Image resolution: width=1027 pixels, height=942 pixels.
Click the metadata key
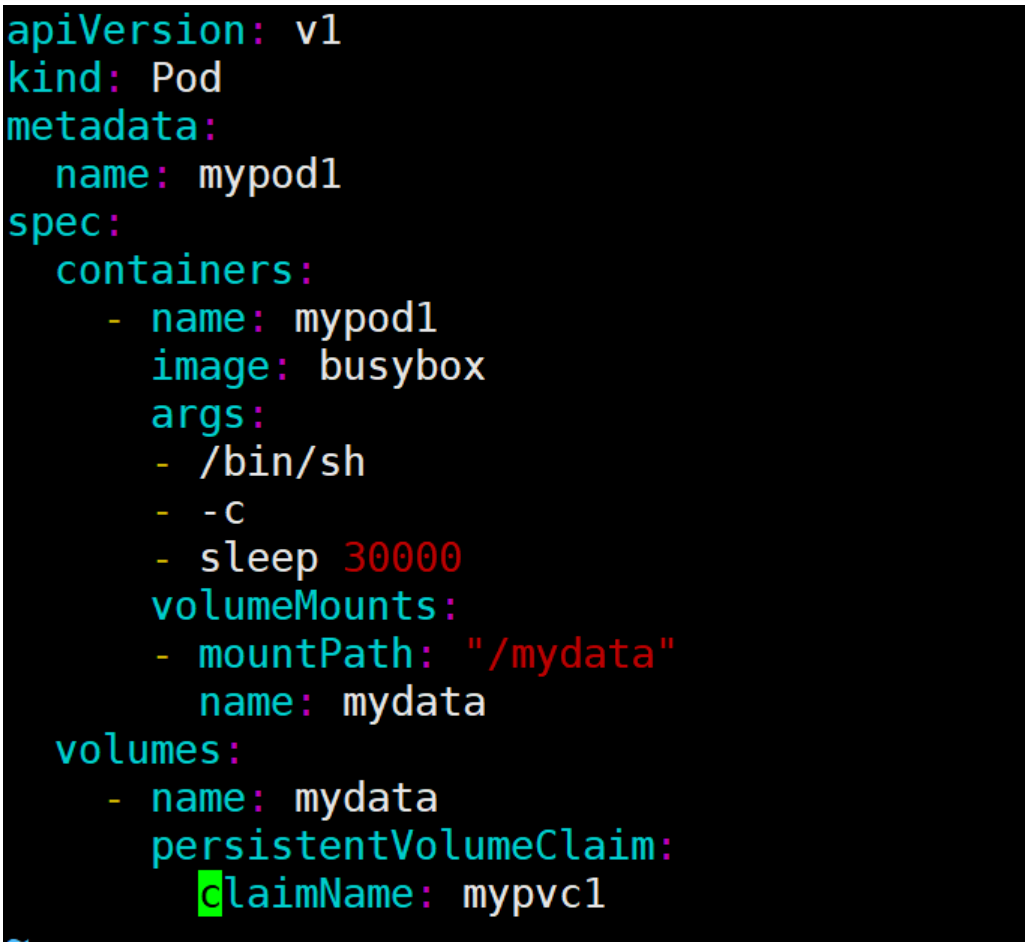coord(102,127)
